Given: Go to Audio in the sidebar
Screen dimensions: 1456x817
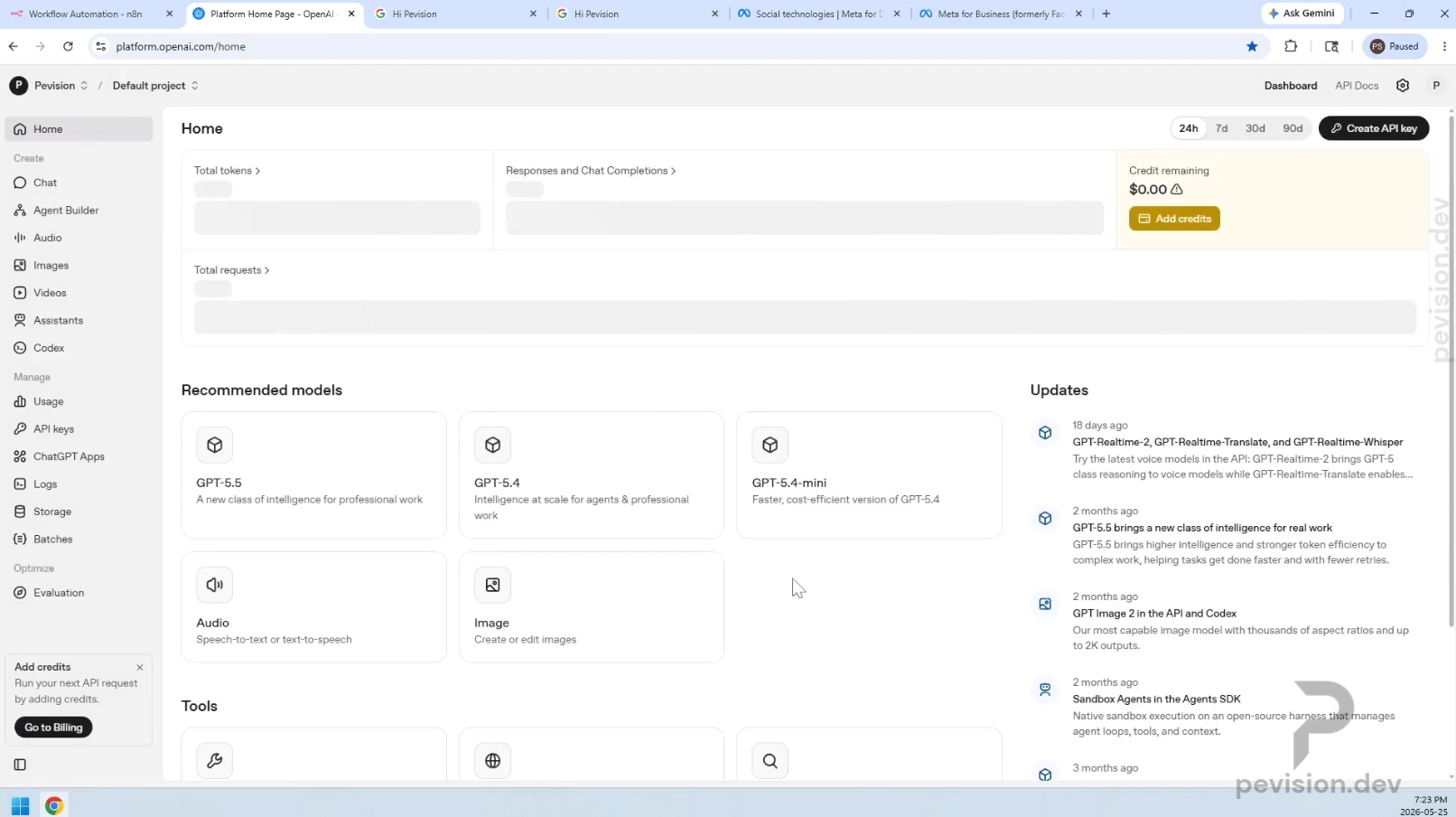Looking at the screenshot, I should 79,238.
